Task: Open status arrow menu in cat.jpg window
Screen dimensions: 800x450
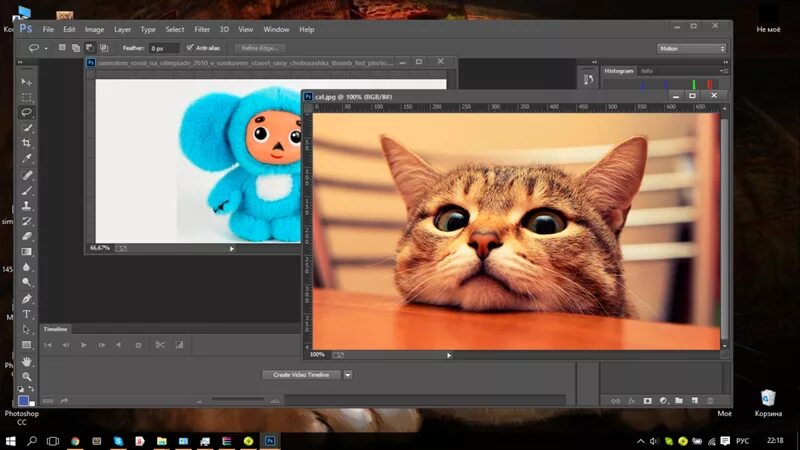Action: 449,355
